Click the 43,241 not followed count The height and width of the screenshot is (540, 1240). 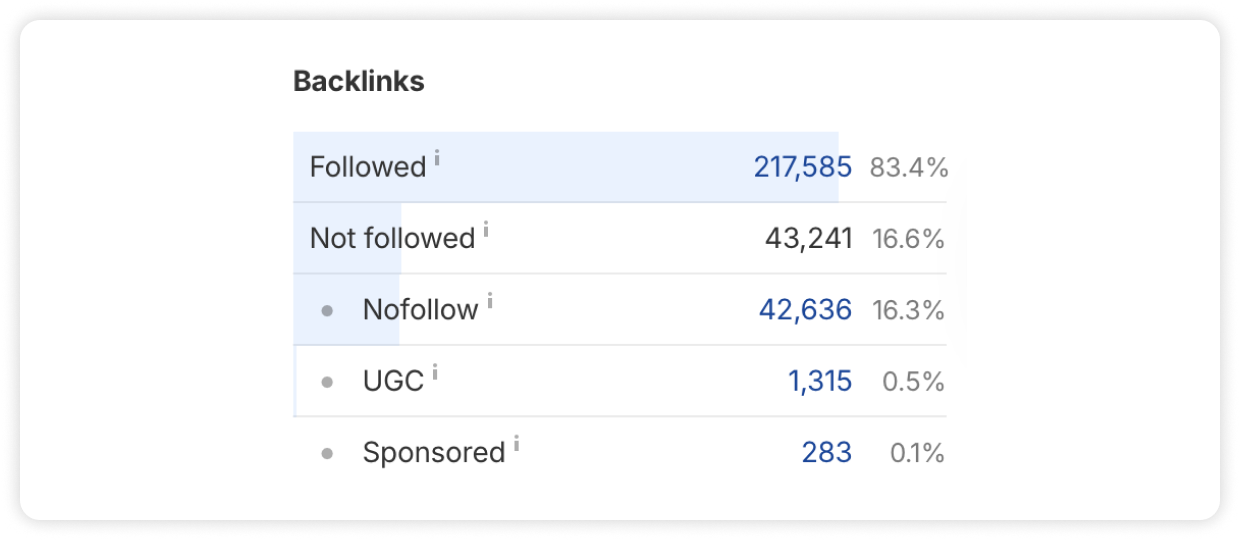point(808,238)
